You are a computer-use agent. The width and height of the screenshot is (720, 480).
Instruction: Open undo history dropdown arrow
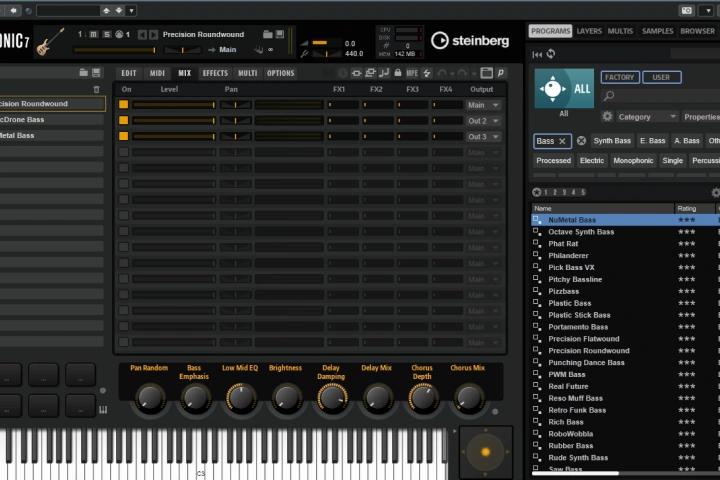[452, 73]
